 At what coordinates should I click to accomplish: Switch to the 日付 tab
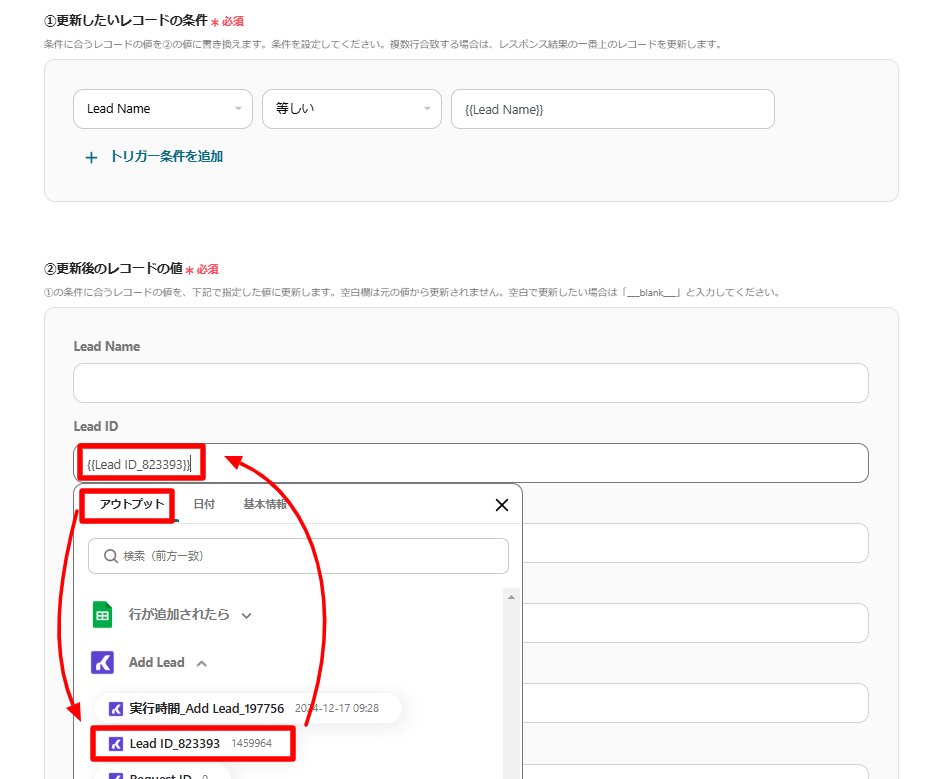tap(204, 504)
